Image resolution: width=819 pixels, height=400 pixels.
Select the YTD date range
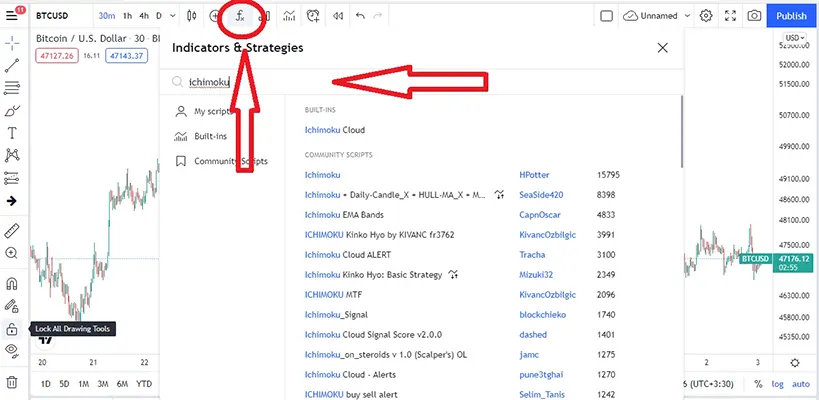pyautogui.click(x=144, y=384)
